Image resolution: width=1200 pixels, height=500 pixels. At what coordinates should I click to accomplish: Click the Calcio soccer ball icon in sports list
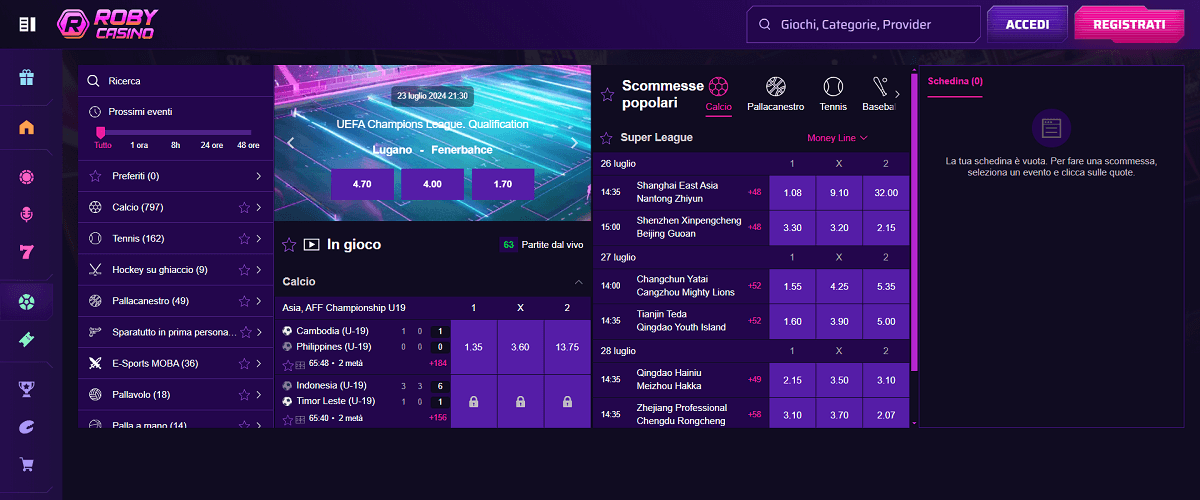pyautogui.click(x=95, y=207)
